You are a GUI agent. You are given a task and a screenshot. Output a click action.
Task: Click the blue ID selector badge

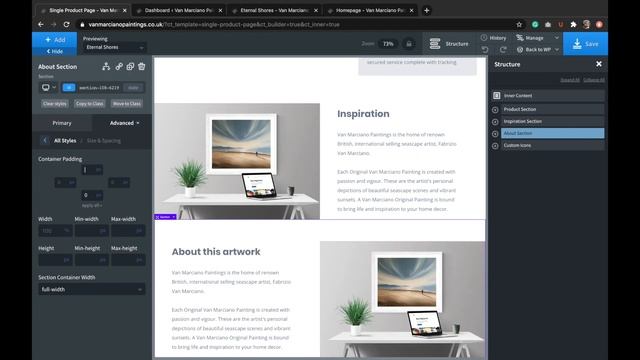pos(69,87)
